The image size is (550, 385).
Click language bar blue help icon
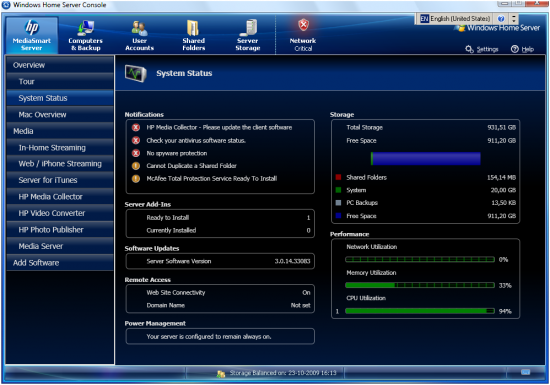pos(501,19)
